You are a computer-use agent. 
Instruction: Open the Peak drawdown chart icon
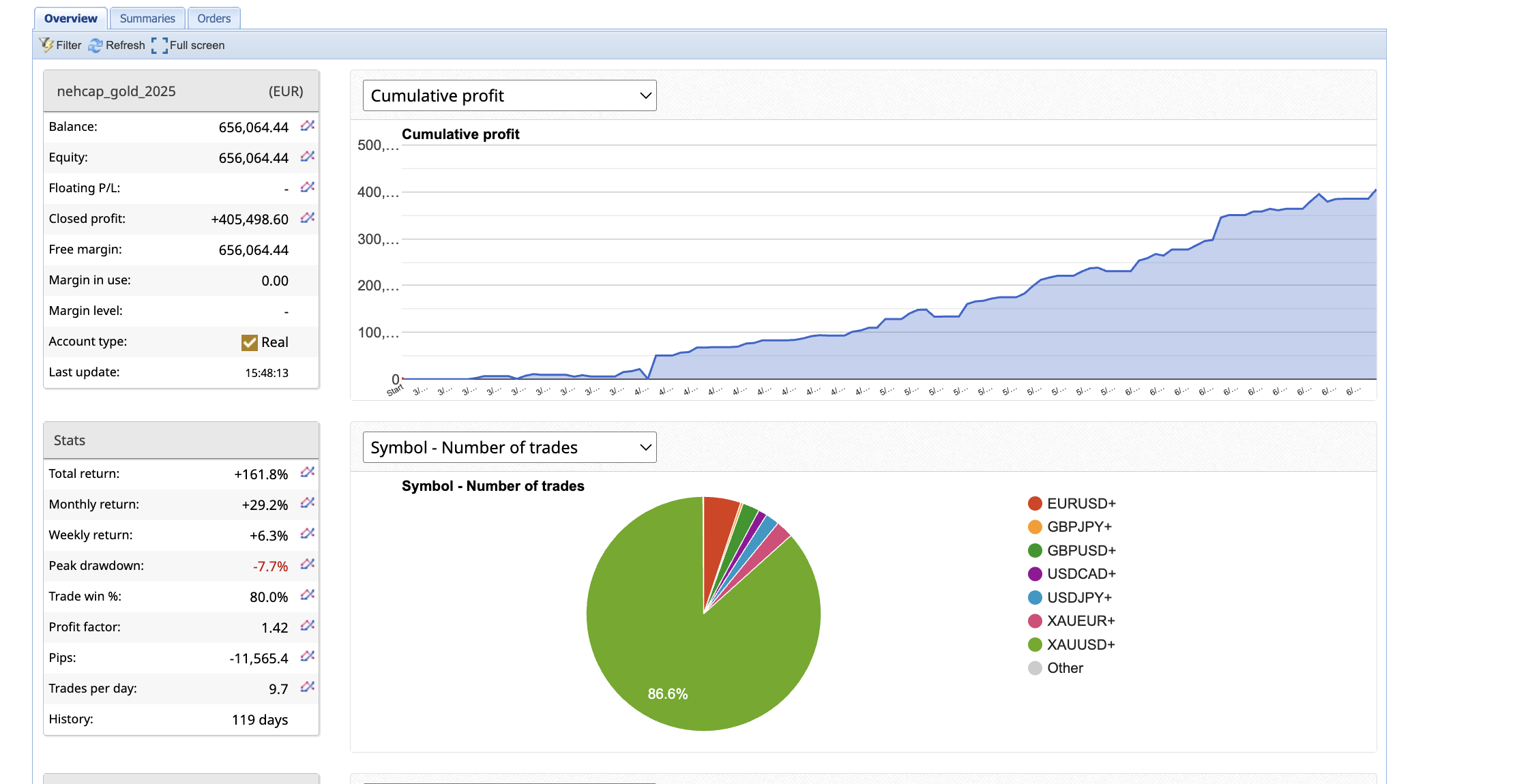click(308, 564)
